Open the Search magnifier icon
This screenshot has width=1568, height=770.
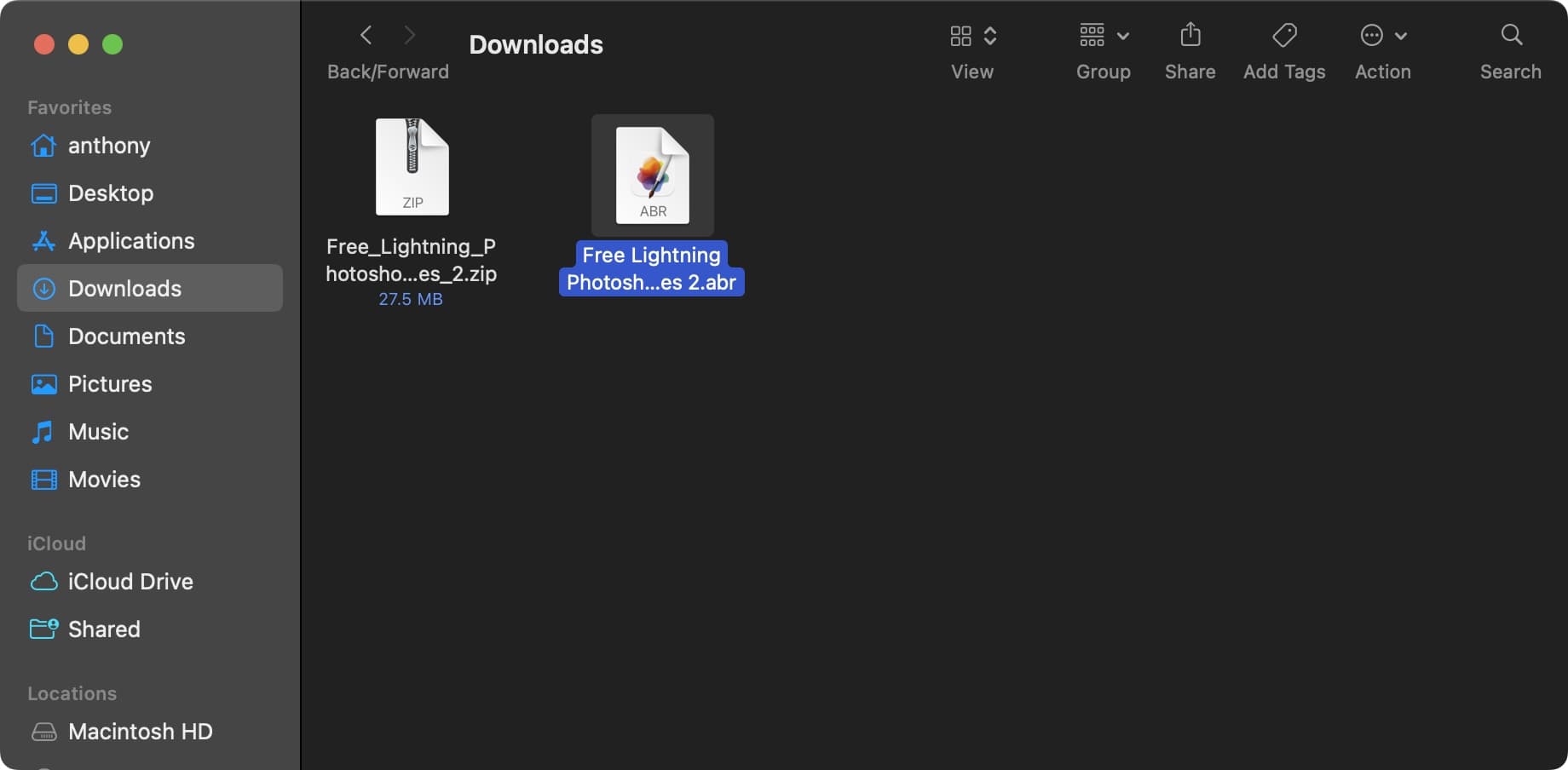click(1510, 35)
